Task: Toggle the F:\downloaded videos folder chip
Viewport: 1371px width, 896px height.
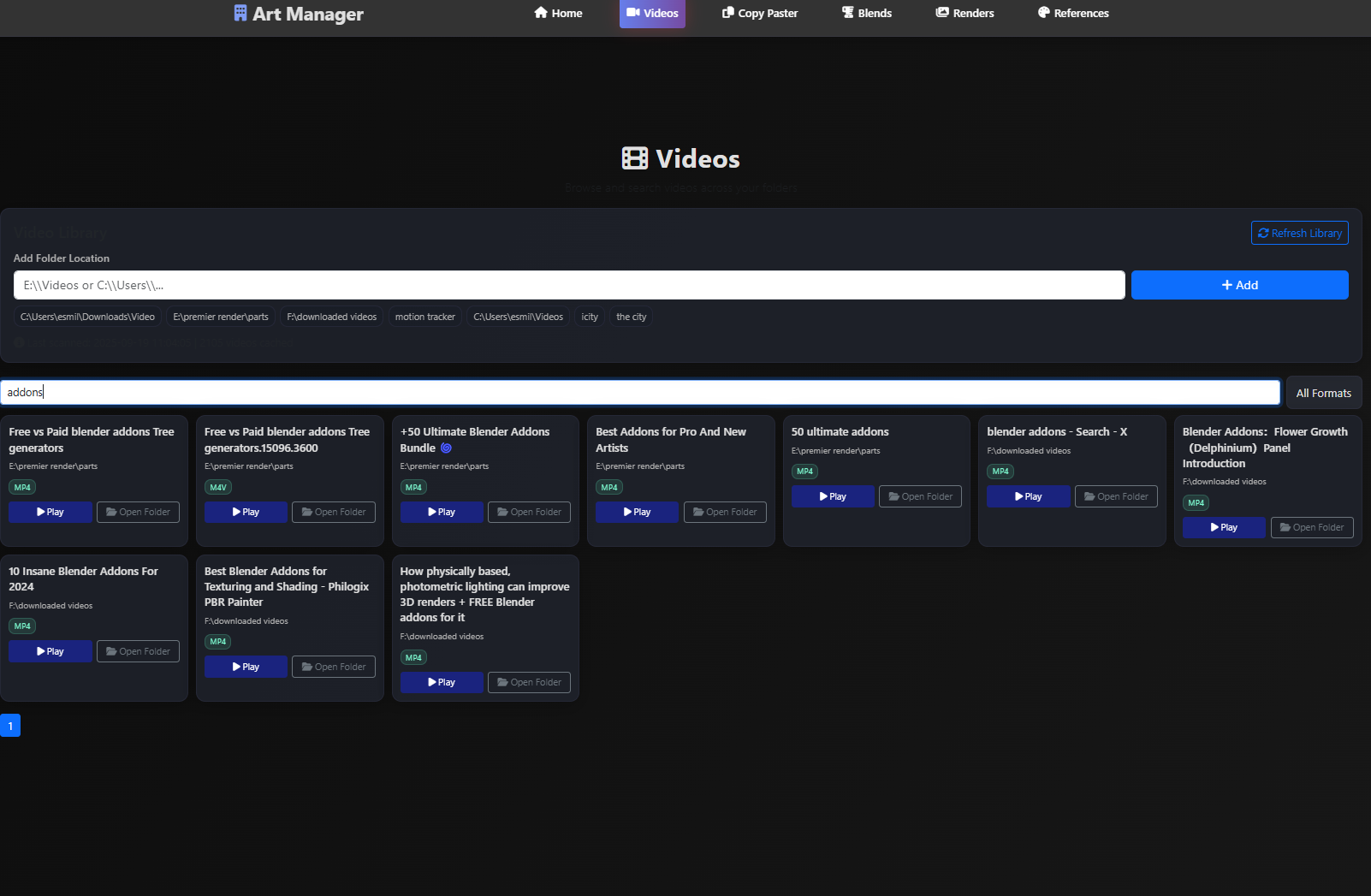Action: [x=331, y=317]
